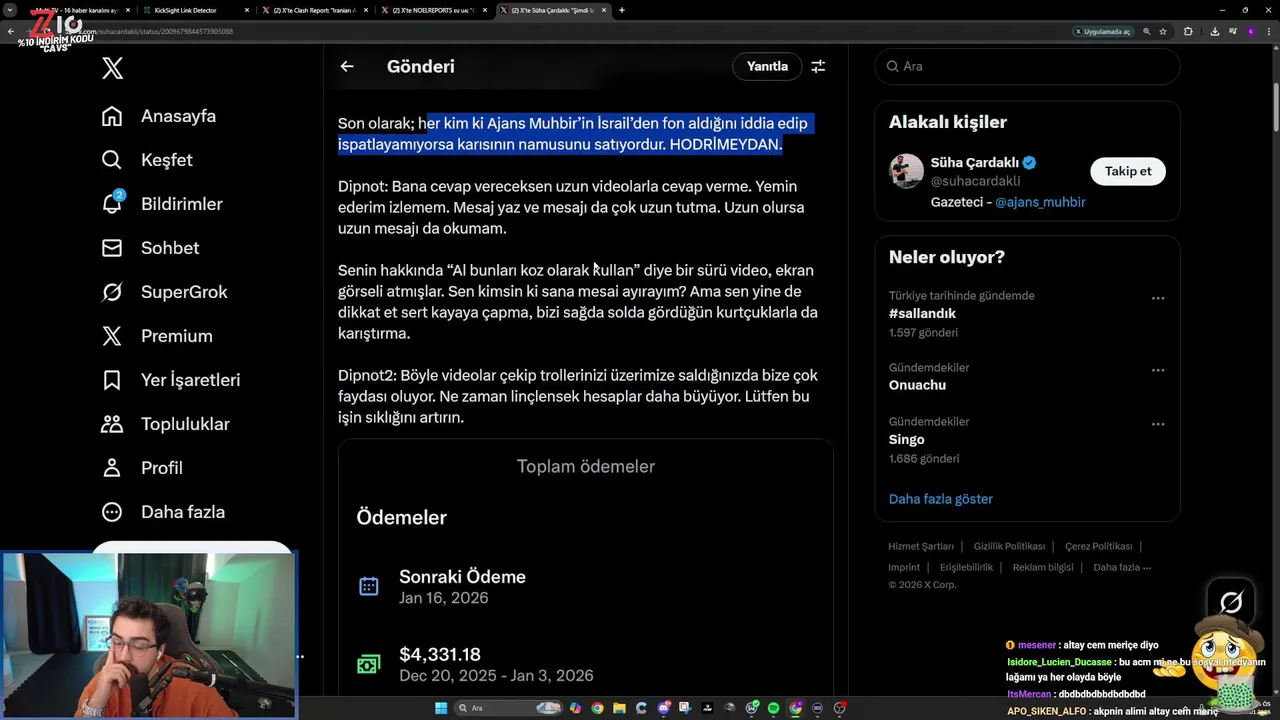Open File Explorer from the taskbar
The height and width of the screenshot is (720, 1280).
619,708
